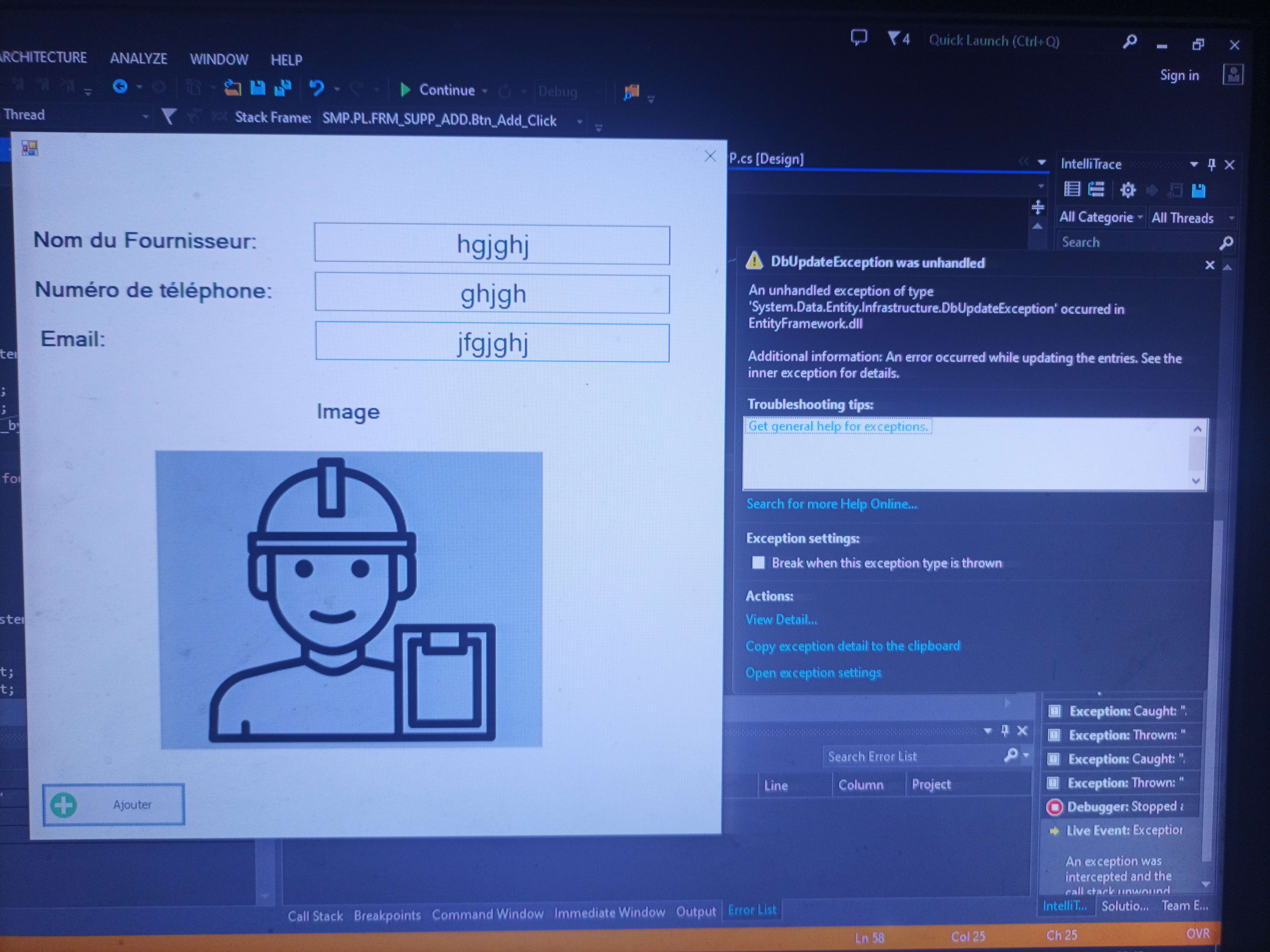Enable Break when this exception type is thrown
1270x952 pixels.
point(759,562)
